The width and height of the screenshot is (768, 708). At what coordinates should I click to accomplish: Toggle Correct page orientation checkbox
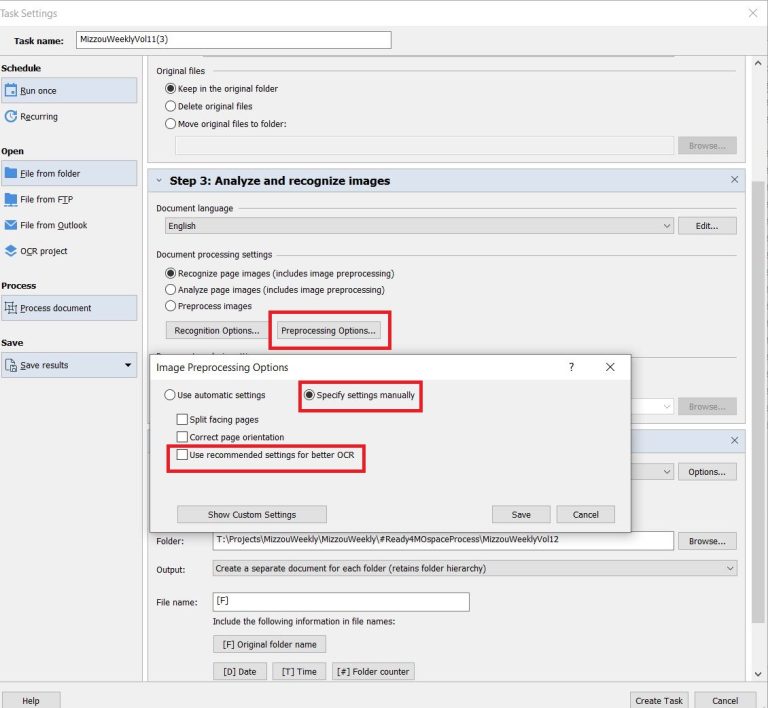click(182, 437)
